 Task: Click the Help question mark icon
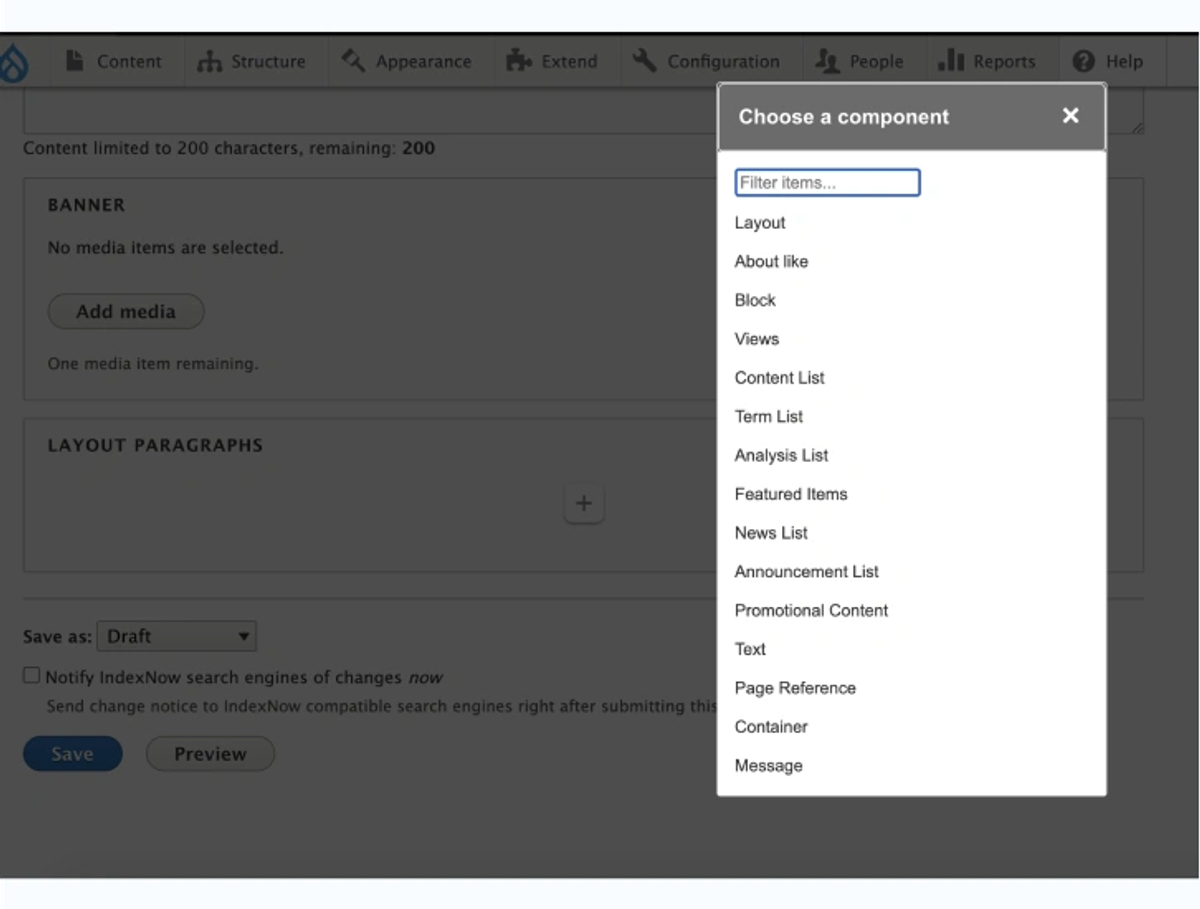[1083, 61]
